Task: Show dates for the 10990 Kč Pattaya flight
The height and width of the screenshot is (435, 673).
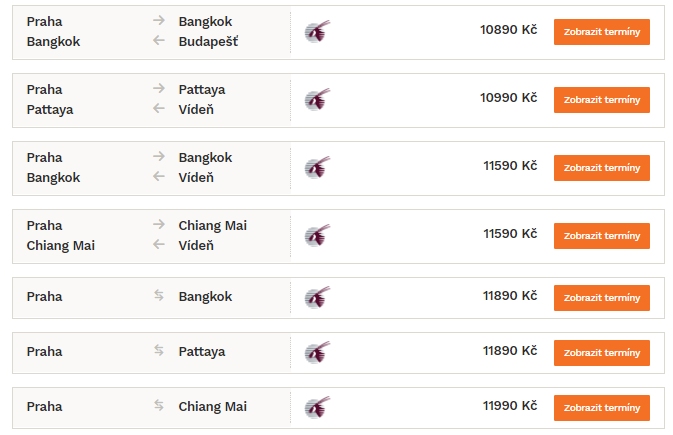Action: click(602, 100)
